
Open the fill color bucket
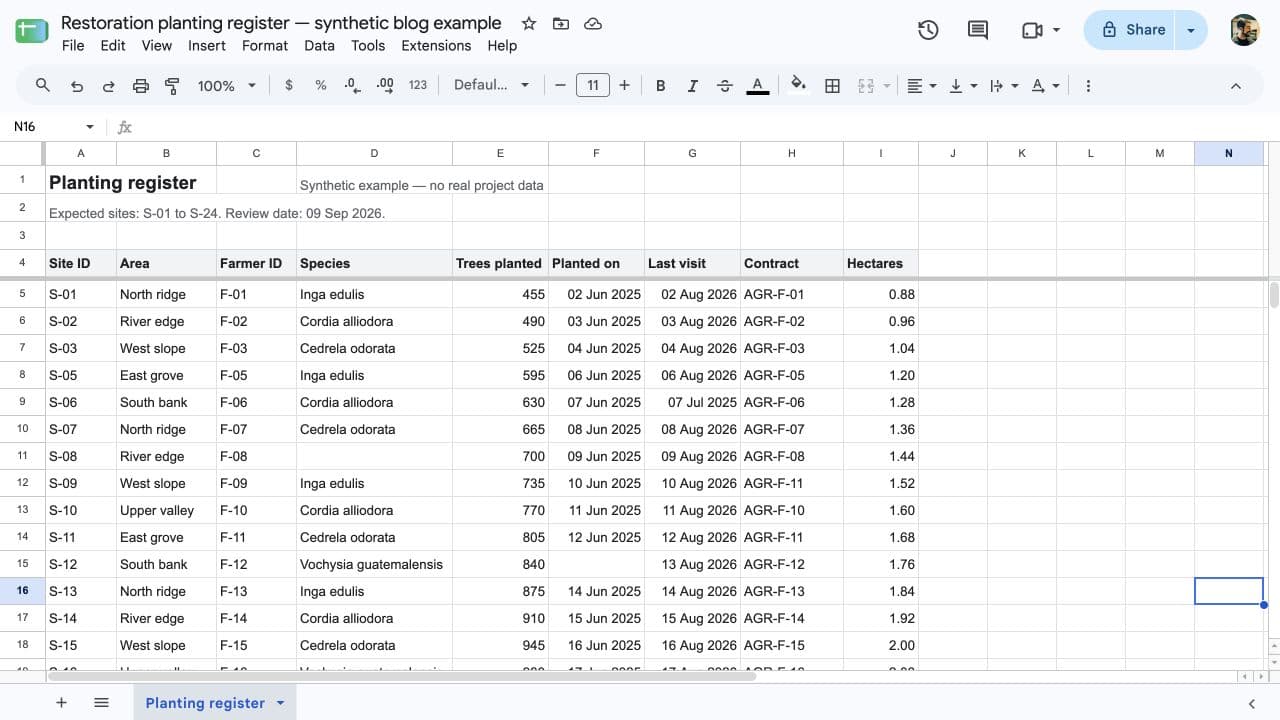point(798,86)
